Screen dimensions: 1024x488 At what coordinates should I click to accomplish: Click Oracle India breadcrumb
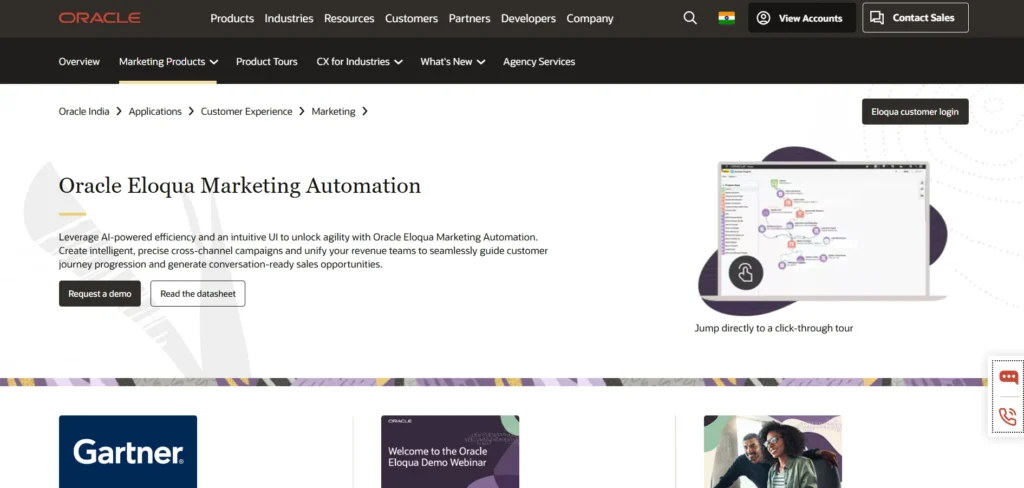click(84, 111)
